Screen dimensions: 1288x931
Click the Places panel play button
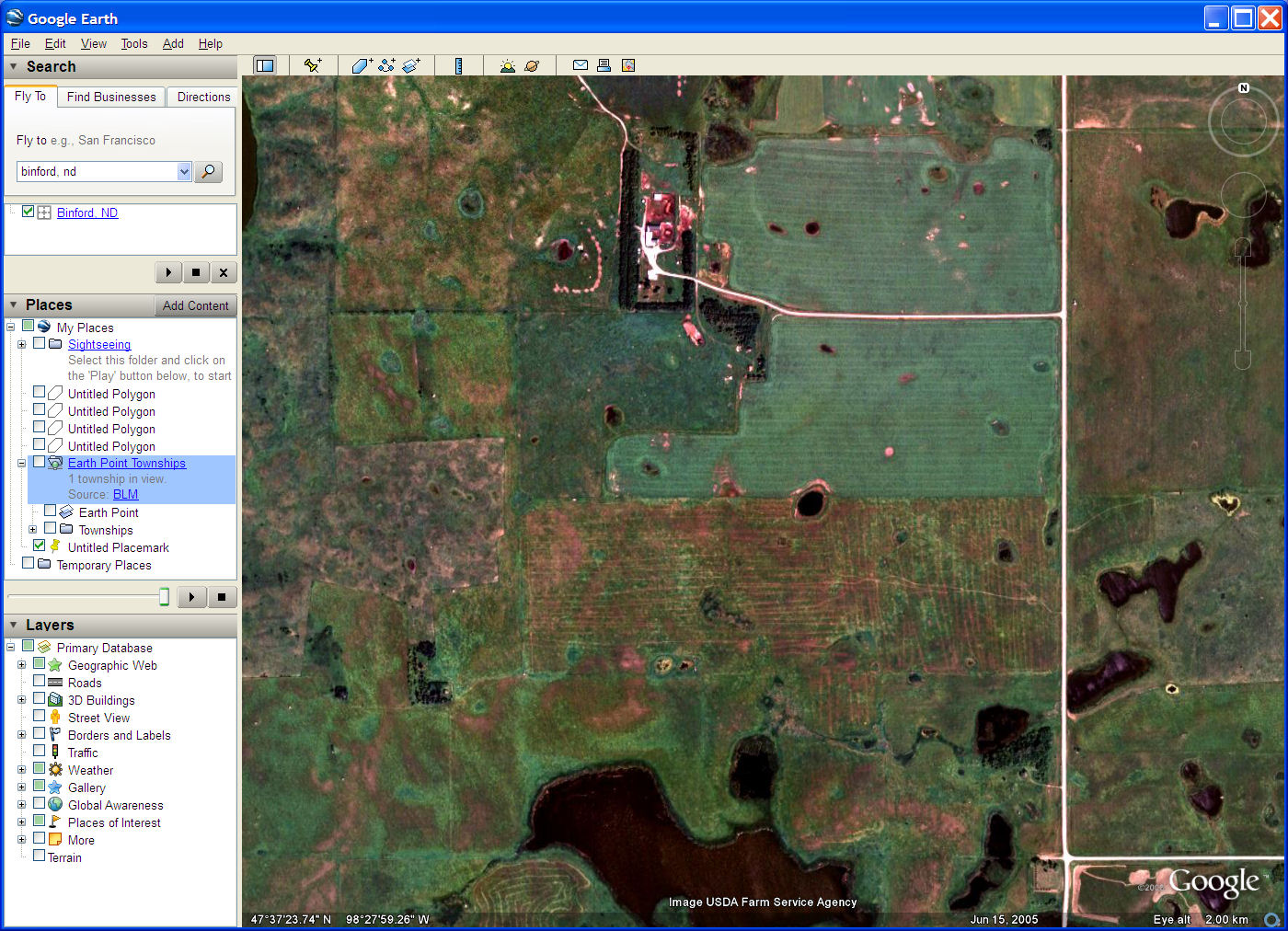[x=191, y=597]
